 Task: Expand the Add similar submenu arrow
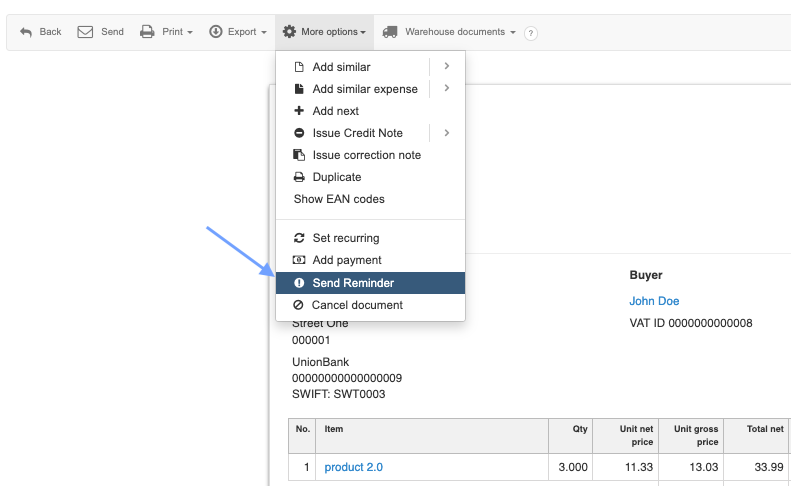(446, 67)
